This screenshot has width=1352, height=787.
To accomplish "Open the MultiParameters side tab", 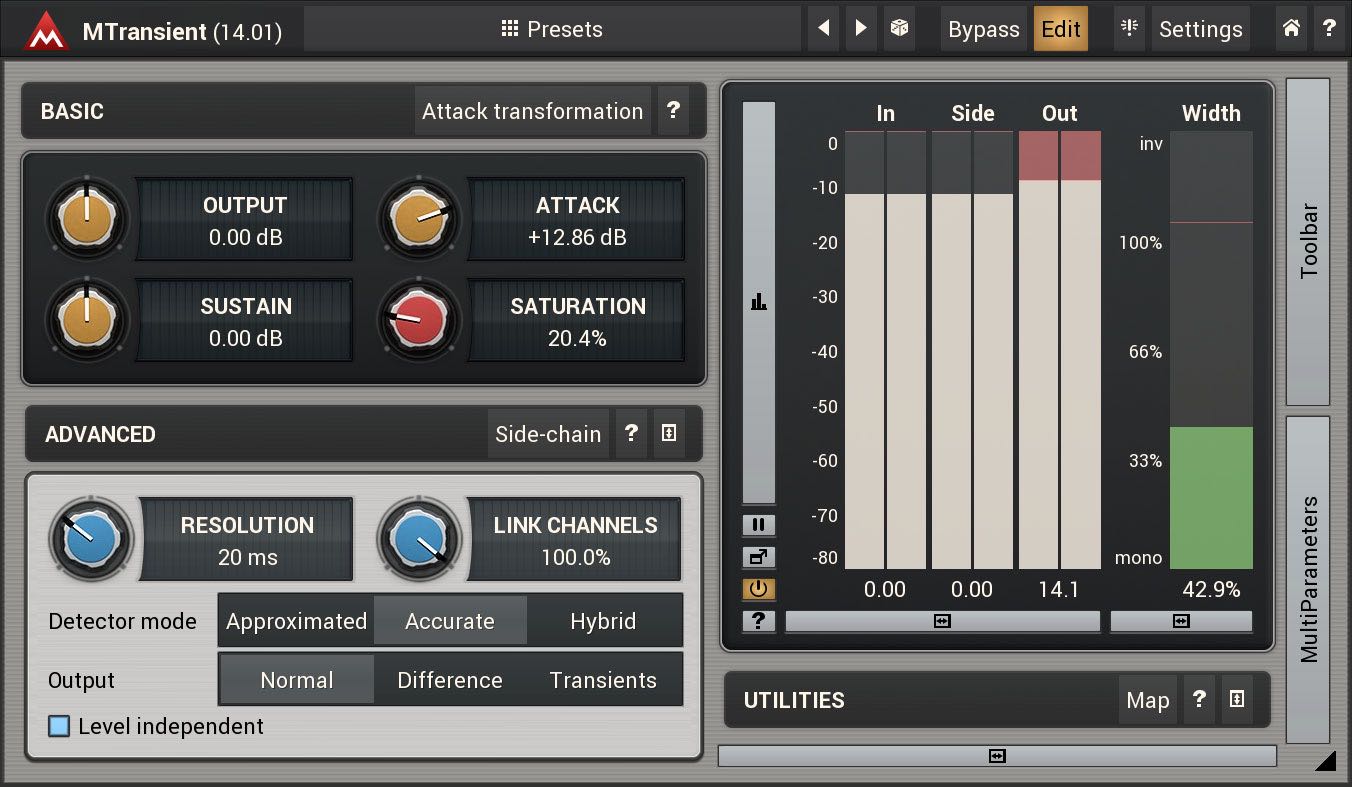I will pyautogui.click(x=1308, y=579).
